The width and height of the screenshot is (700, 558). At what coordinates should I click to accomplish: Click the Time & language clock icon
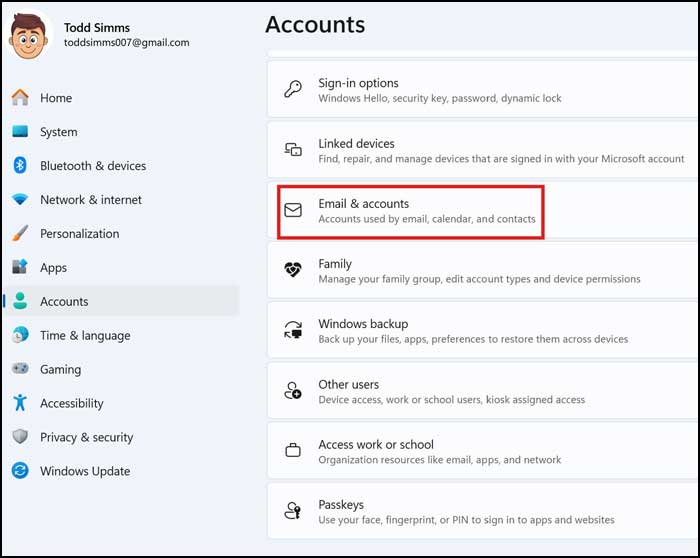(x=20, y=335)
